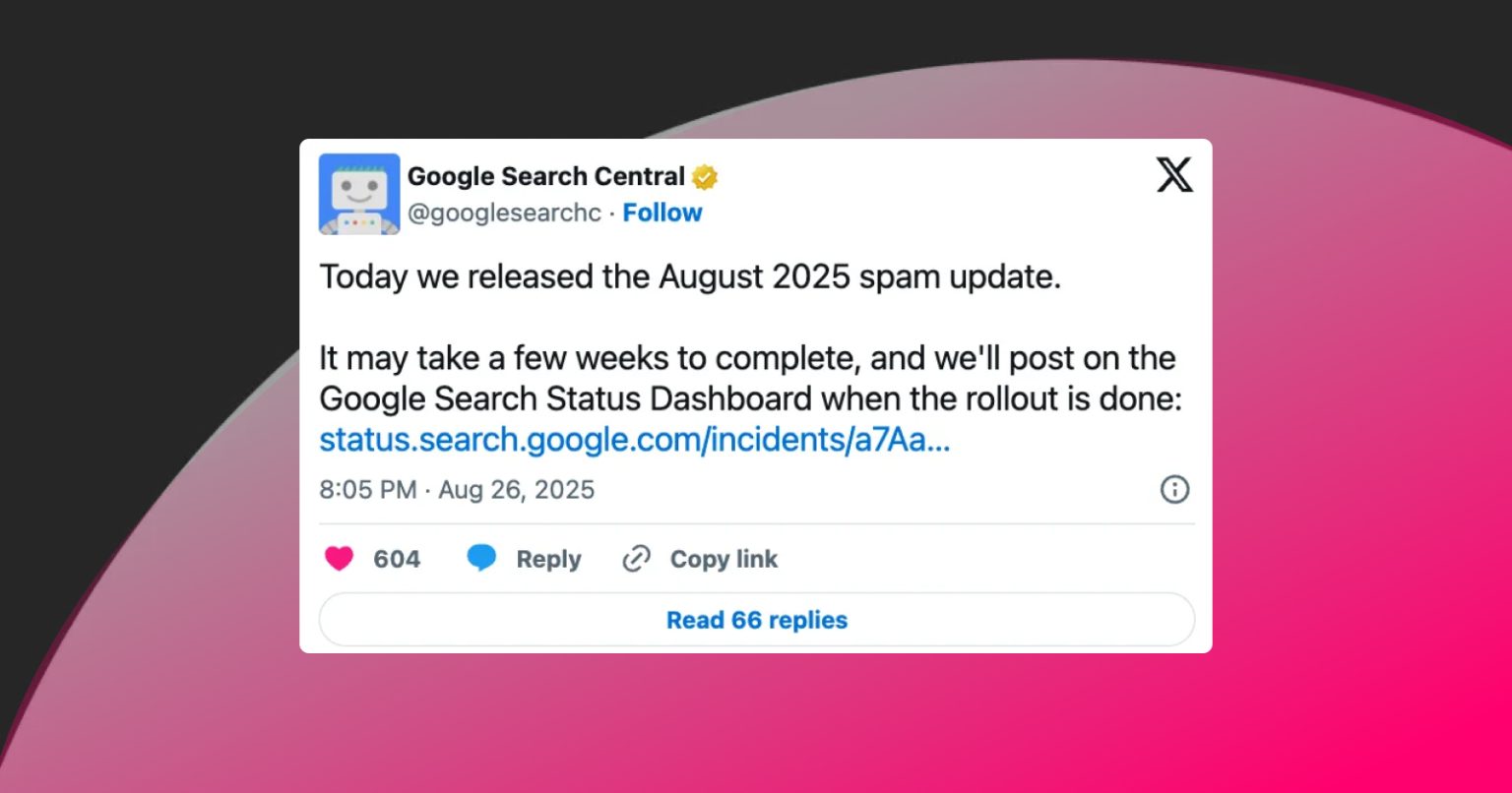Click the 604 likes count

[397, 559]
